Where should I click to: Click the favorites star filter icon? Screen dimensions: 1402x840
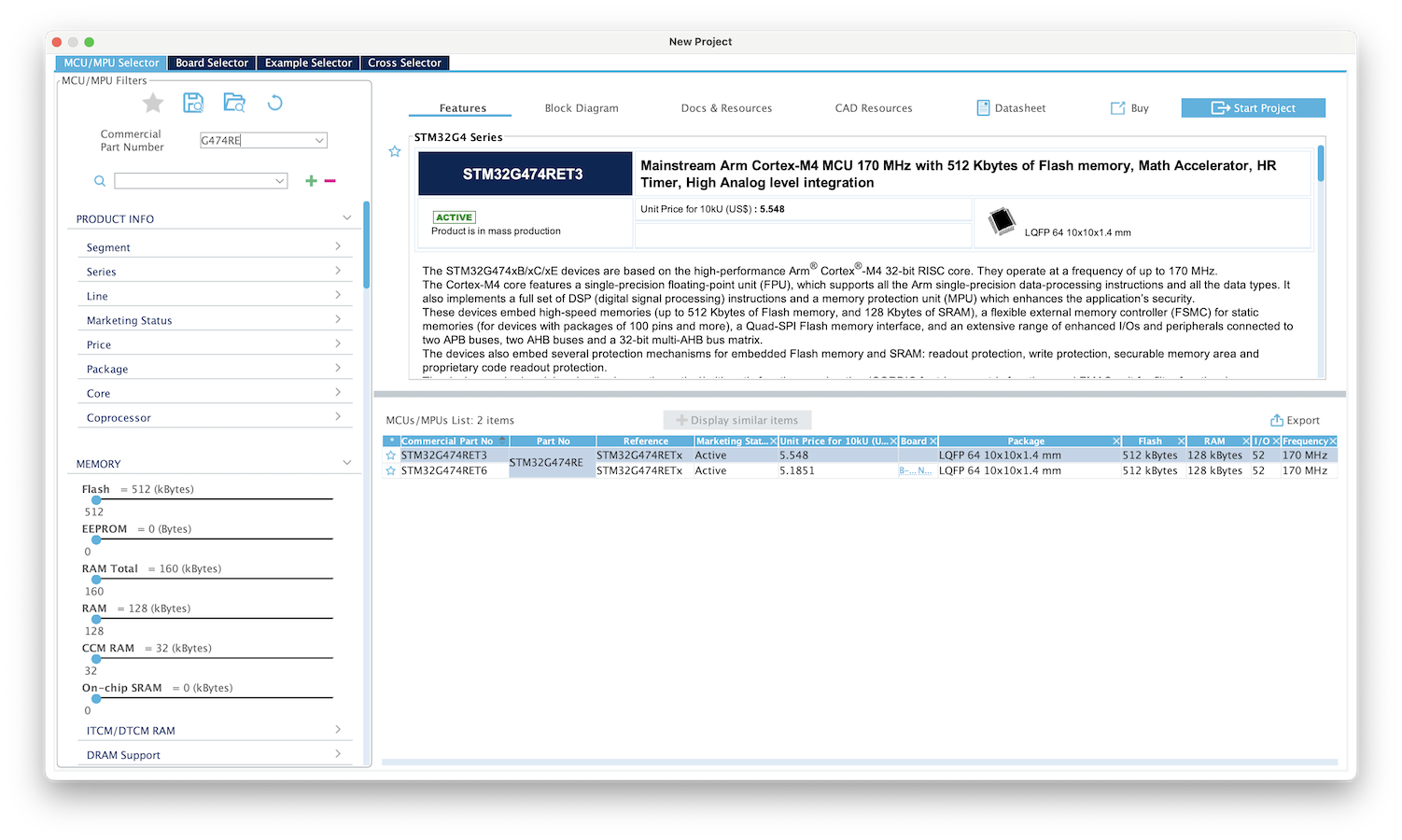coord(153,103)
